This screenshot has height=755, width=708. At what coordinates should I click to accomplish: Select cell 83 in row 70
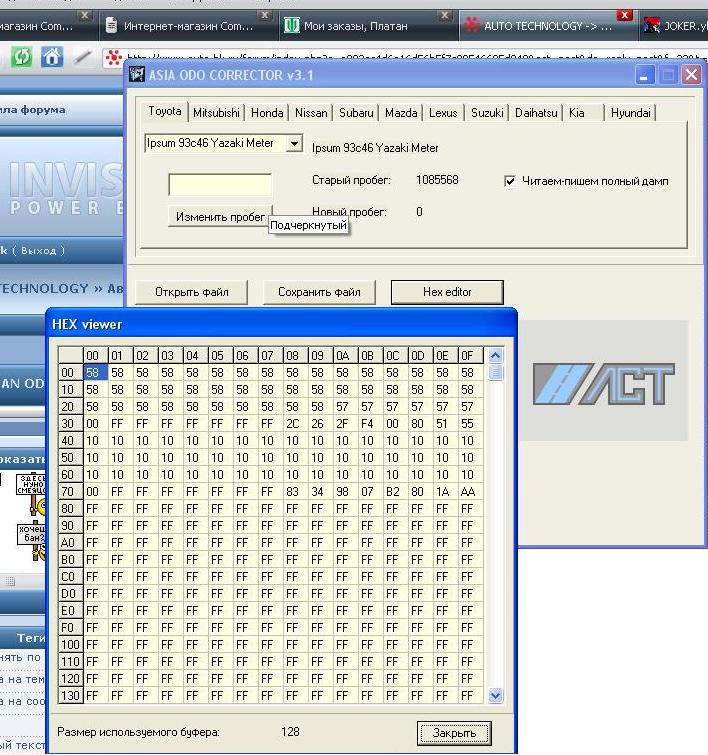click(295, 492)
